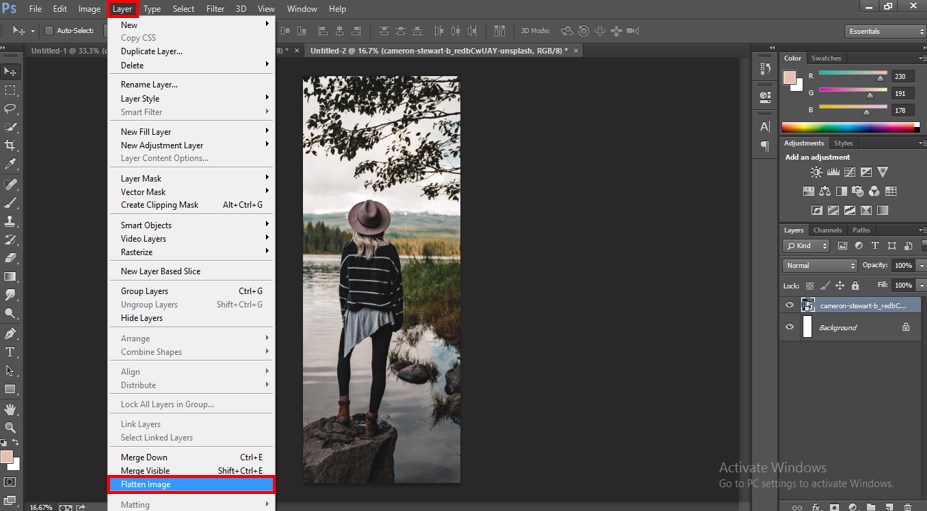Toggle the Auto-Select checkbox
Viewport: 927px width, 511px height.
point(49,31)
